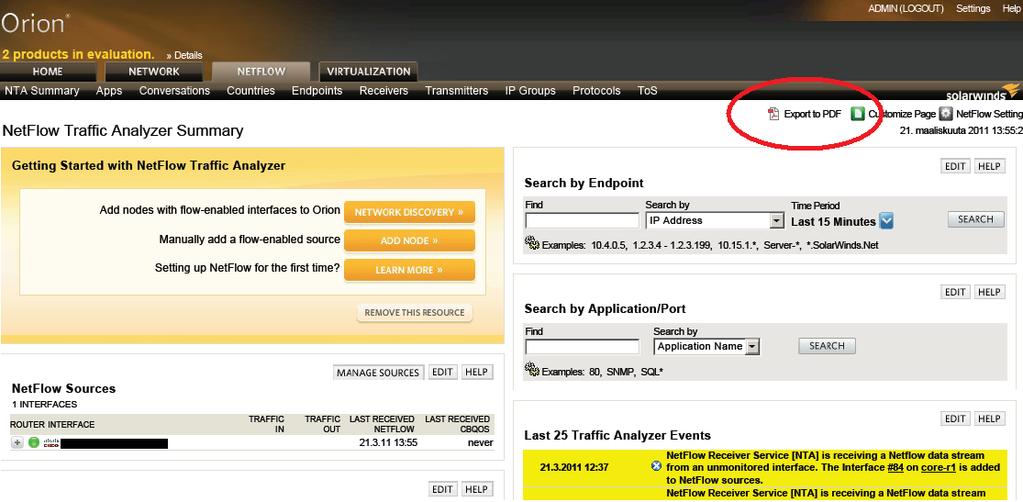Open the Help link in header
Viewport: 1023px width, 502px height.
point(1012,8)
